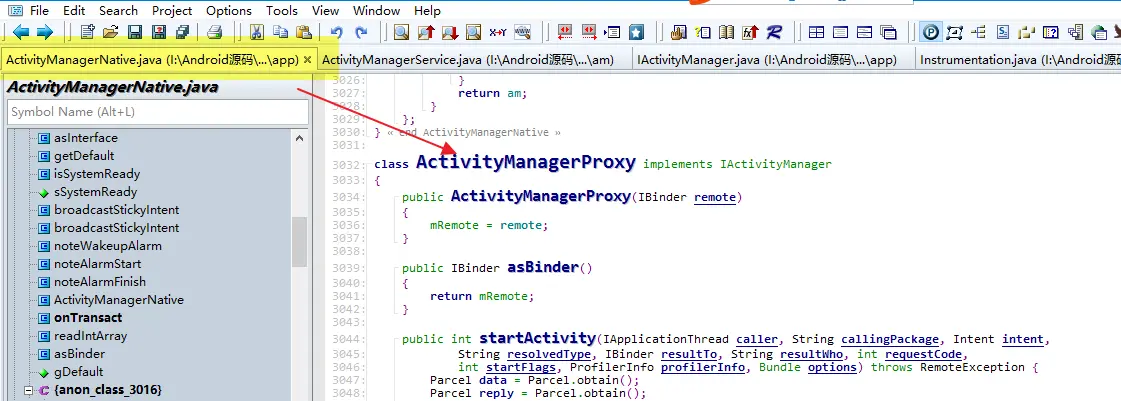Jump to caller with the fx icon
Screen dimensions: 1121x401
pos(749,31)
